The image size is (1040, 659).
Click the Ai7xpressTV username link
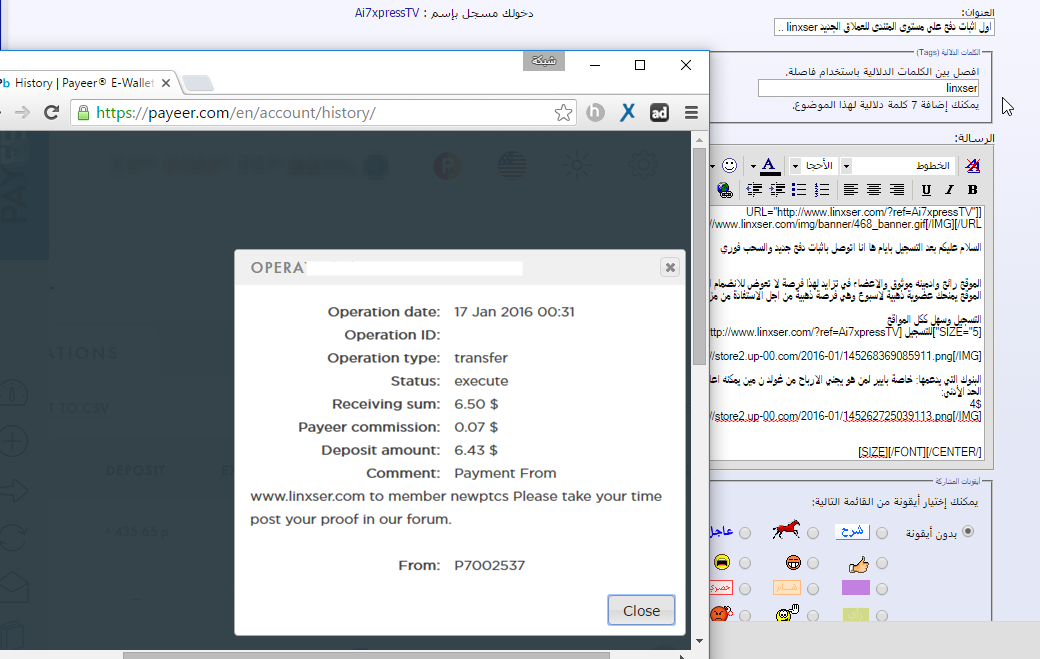click(x=387, y=13)
